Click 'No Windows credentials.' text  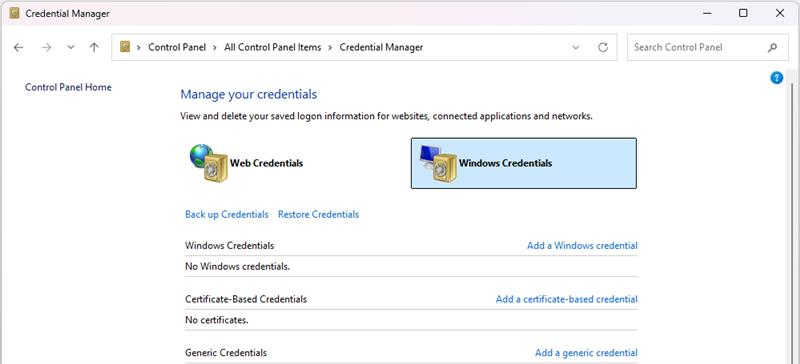tap(237, 266)
